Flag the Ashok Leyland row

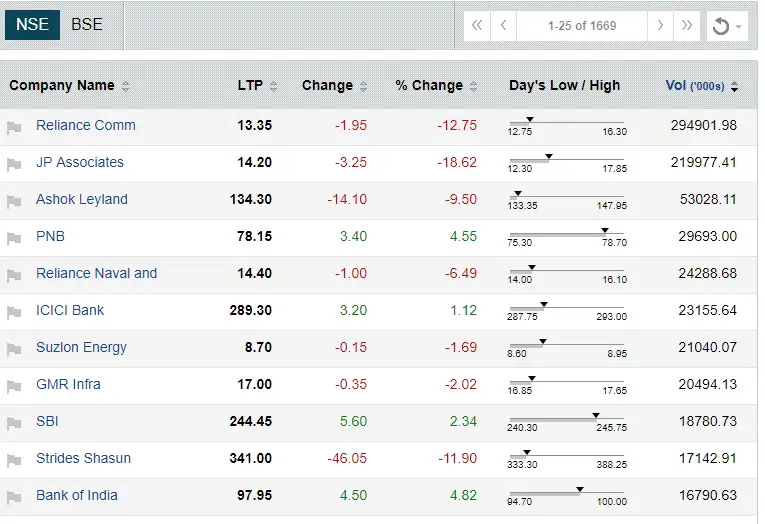point(14,202)
